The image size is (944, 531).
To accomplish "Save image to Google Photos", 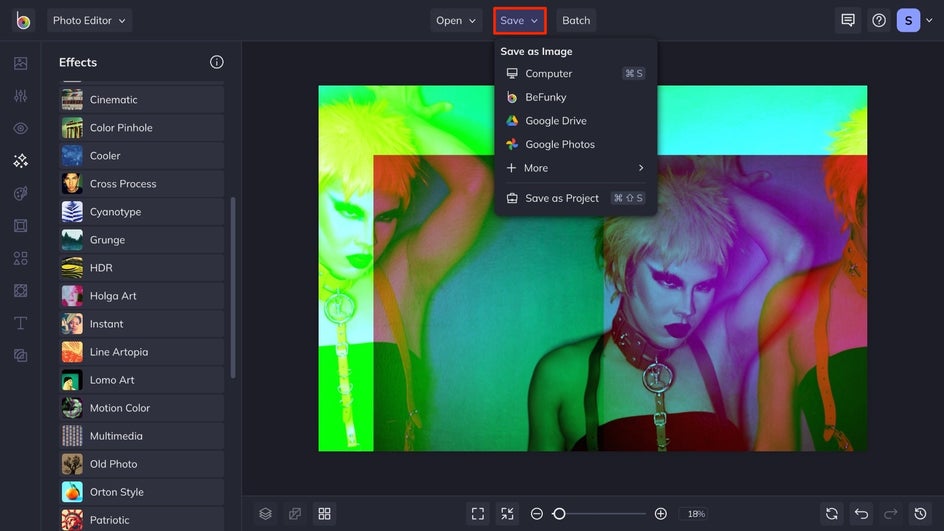I will 576,144.
